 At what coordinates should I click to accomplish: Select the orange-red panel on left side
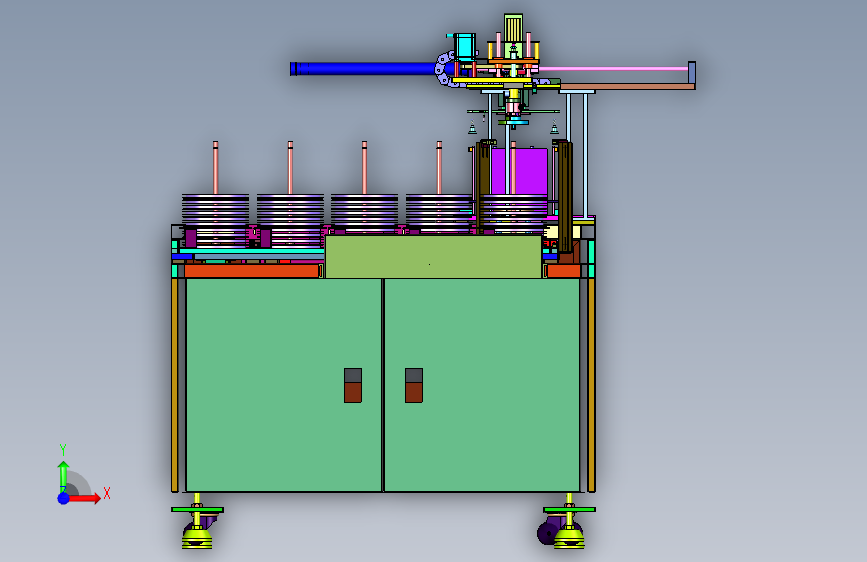pyautogui.click(x=252, y=271)
